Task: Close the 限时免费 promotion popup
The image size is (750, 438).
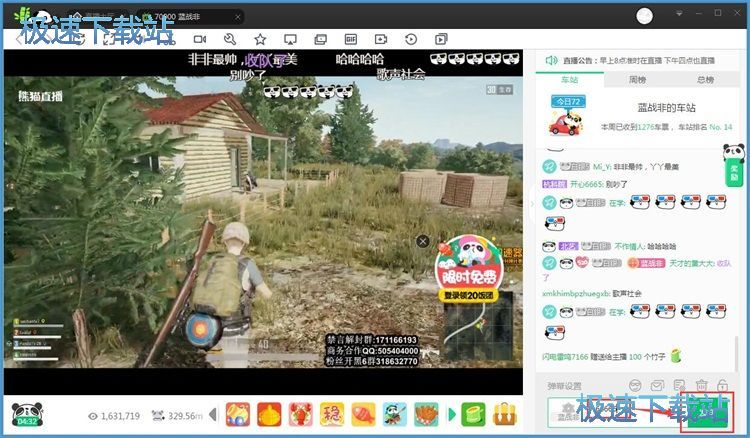Action: point(422,241)
